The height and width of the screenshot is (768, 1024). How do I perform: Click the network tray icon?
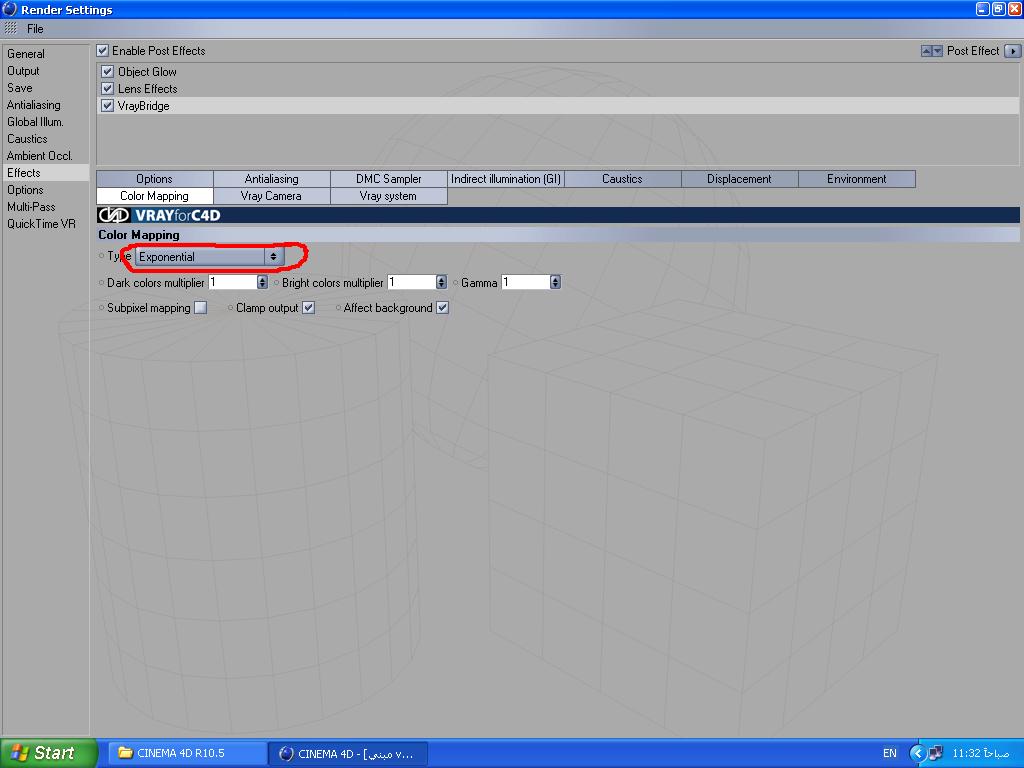click(935, 753)
